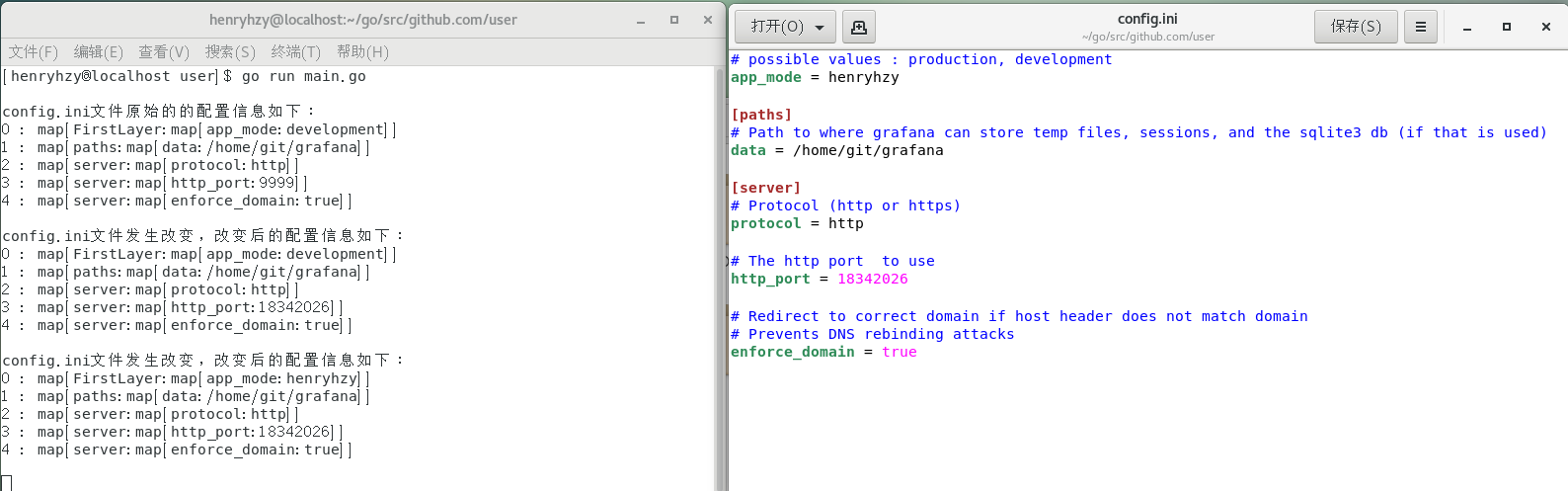The image size is (1568, 491).
Task: Click terminal line with http_port:9999
Action: click(154, 184)
